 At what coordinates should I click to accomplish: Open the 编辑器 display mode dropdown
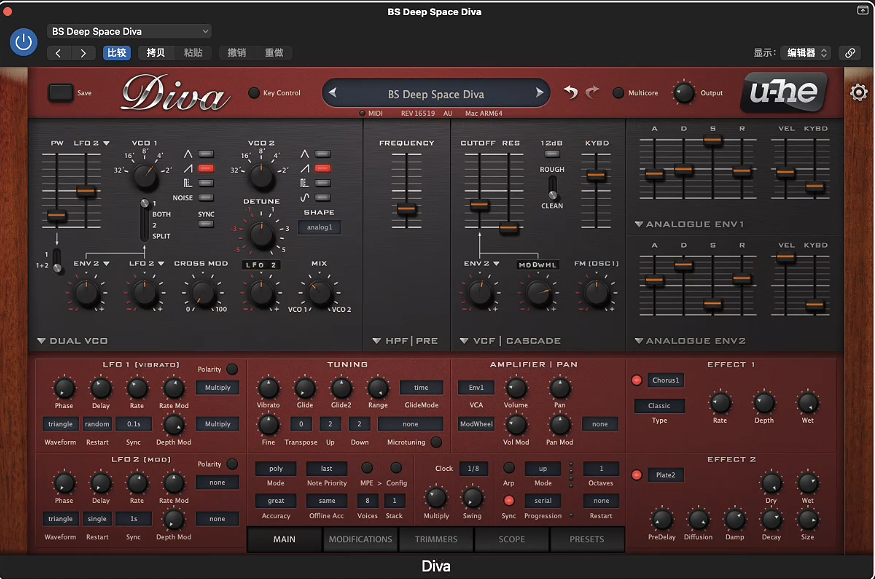click(806, 53)
